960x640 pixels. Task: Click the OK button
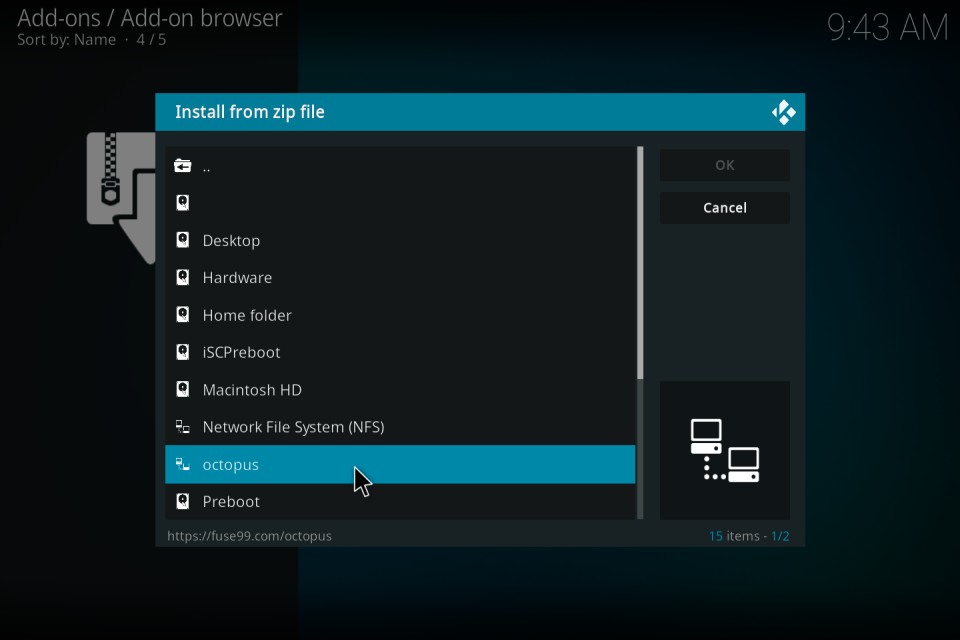pyautogui.click(x=724, y=165)
